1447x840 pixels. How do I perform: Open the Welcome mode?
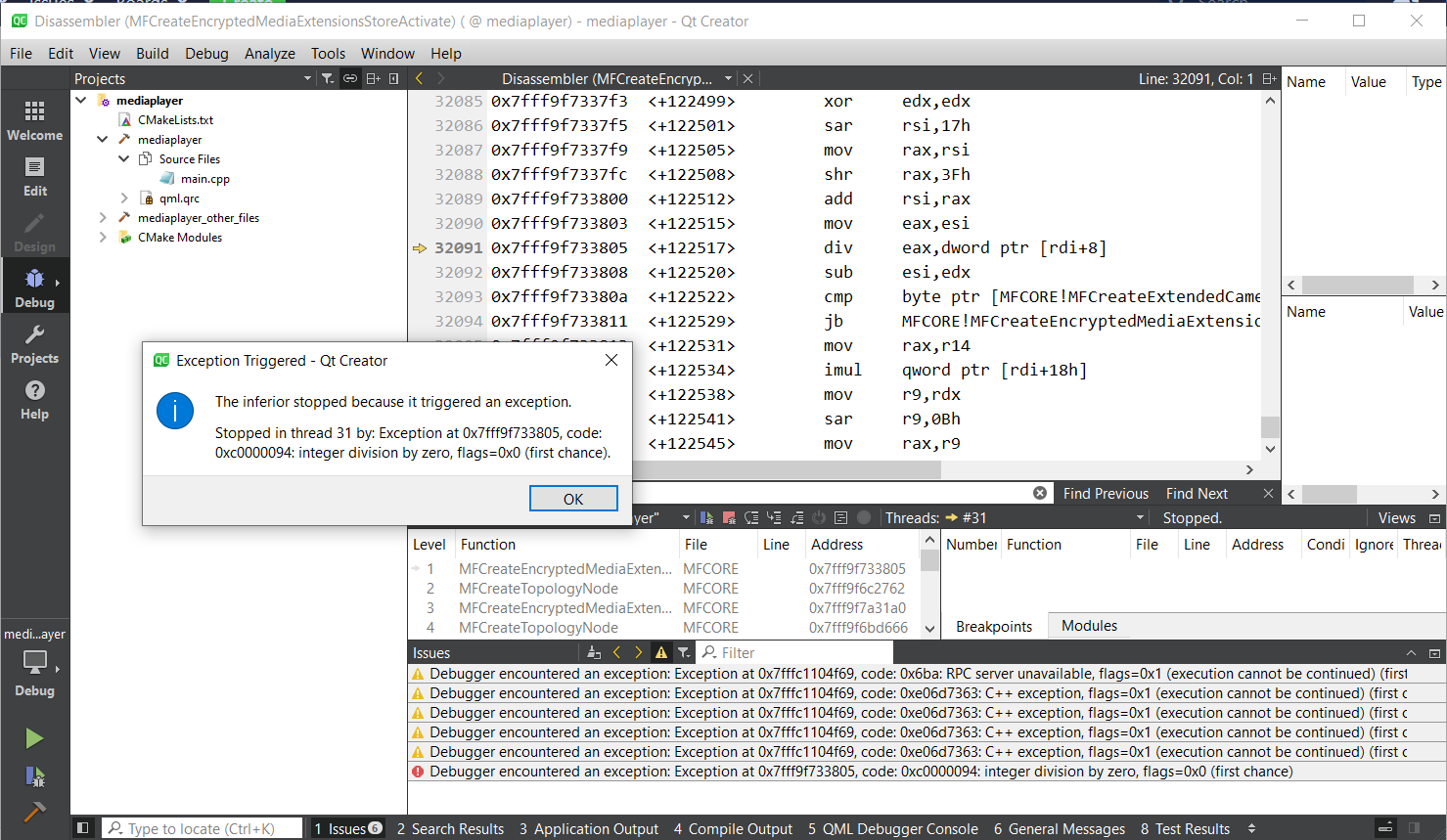(x=34, y=121)
